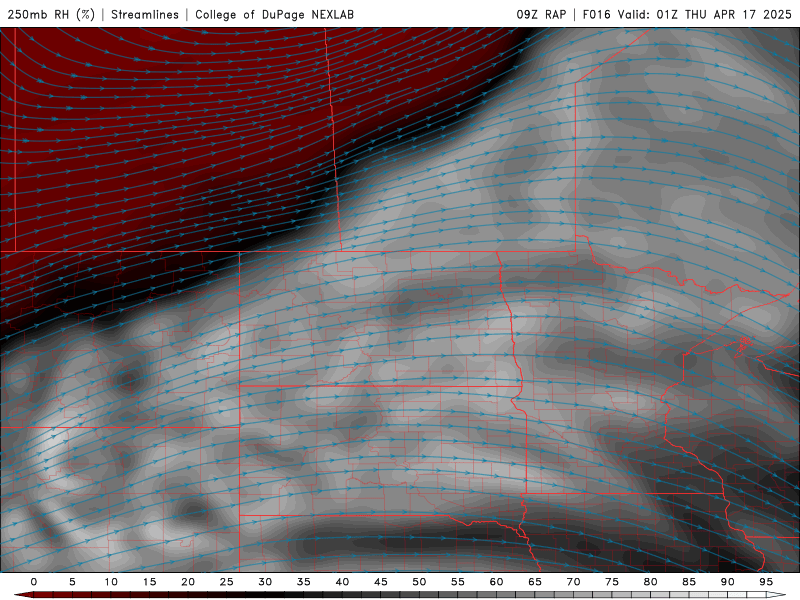Click the "F016" forecast hour text
Viewport: 800px width, 600px height.
596,14
